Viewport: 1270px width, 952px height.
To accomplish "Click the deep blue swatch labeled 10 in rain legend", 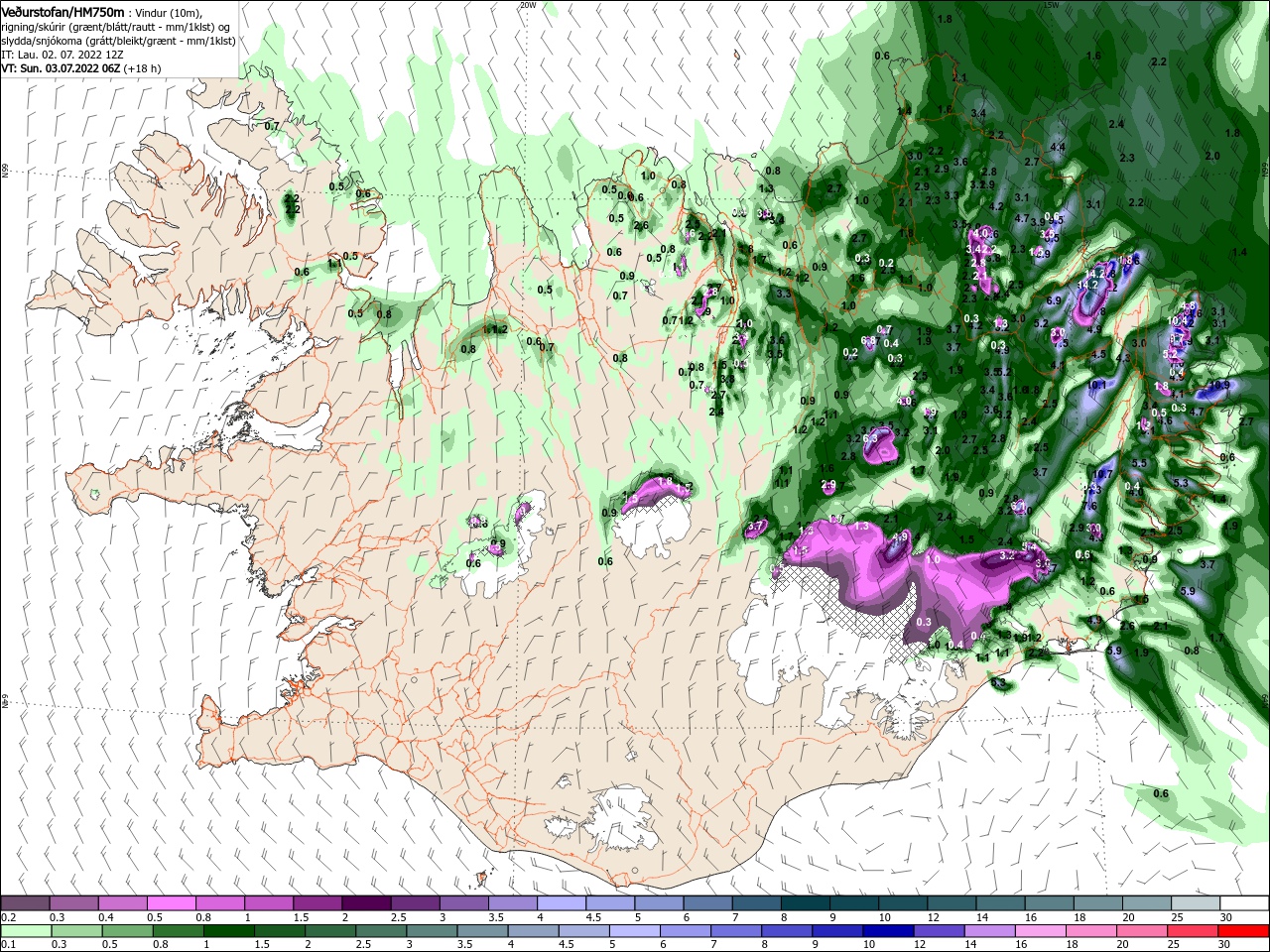I will (x=888, y=931).
